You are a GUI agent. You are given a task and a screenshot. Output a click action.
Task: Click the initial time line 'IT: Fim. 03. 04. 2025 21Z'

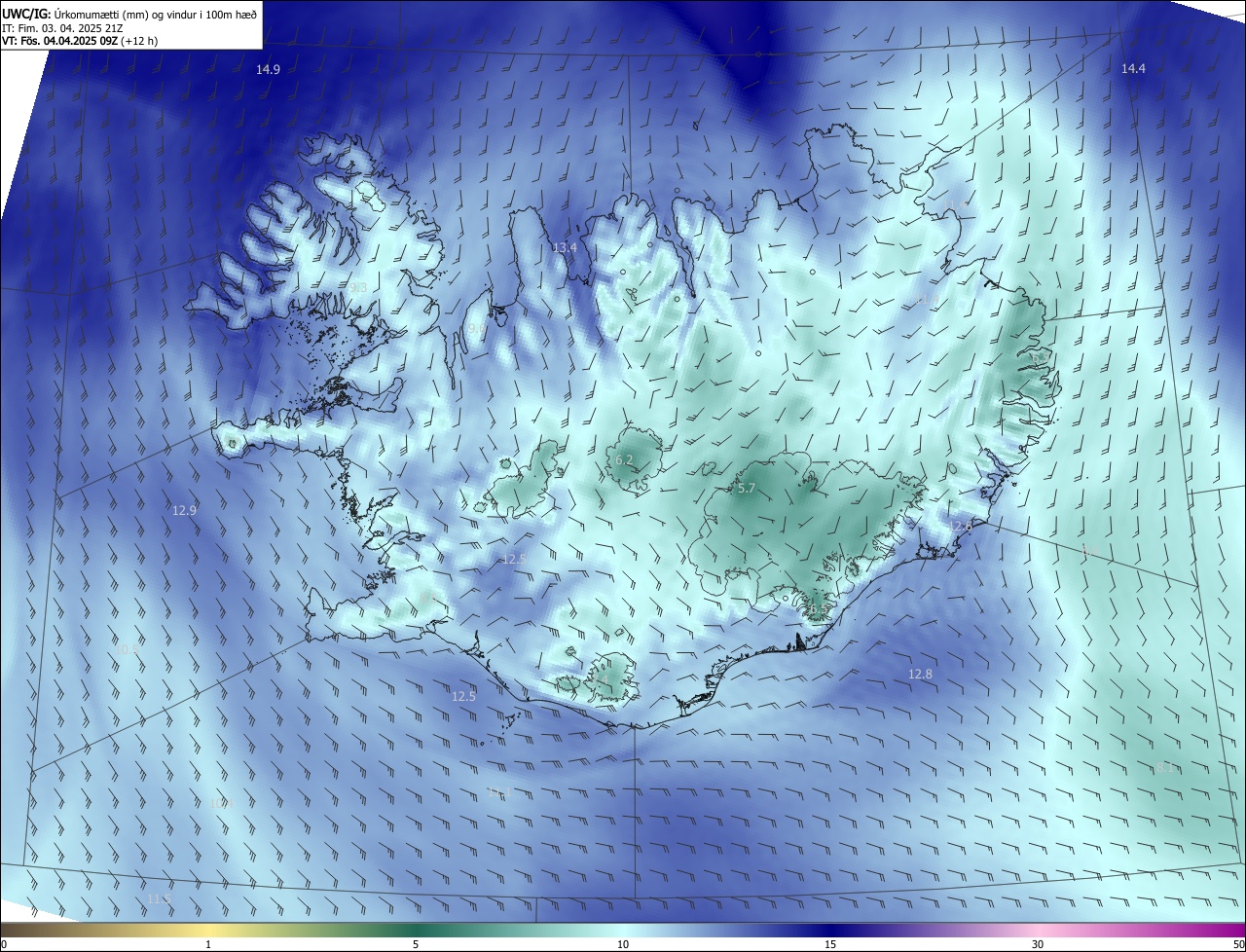(62, 28)
